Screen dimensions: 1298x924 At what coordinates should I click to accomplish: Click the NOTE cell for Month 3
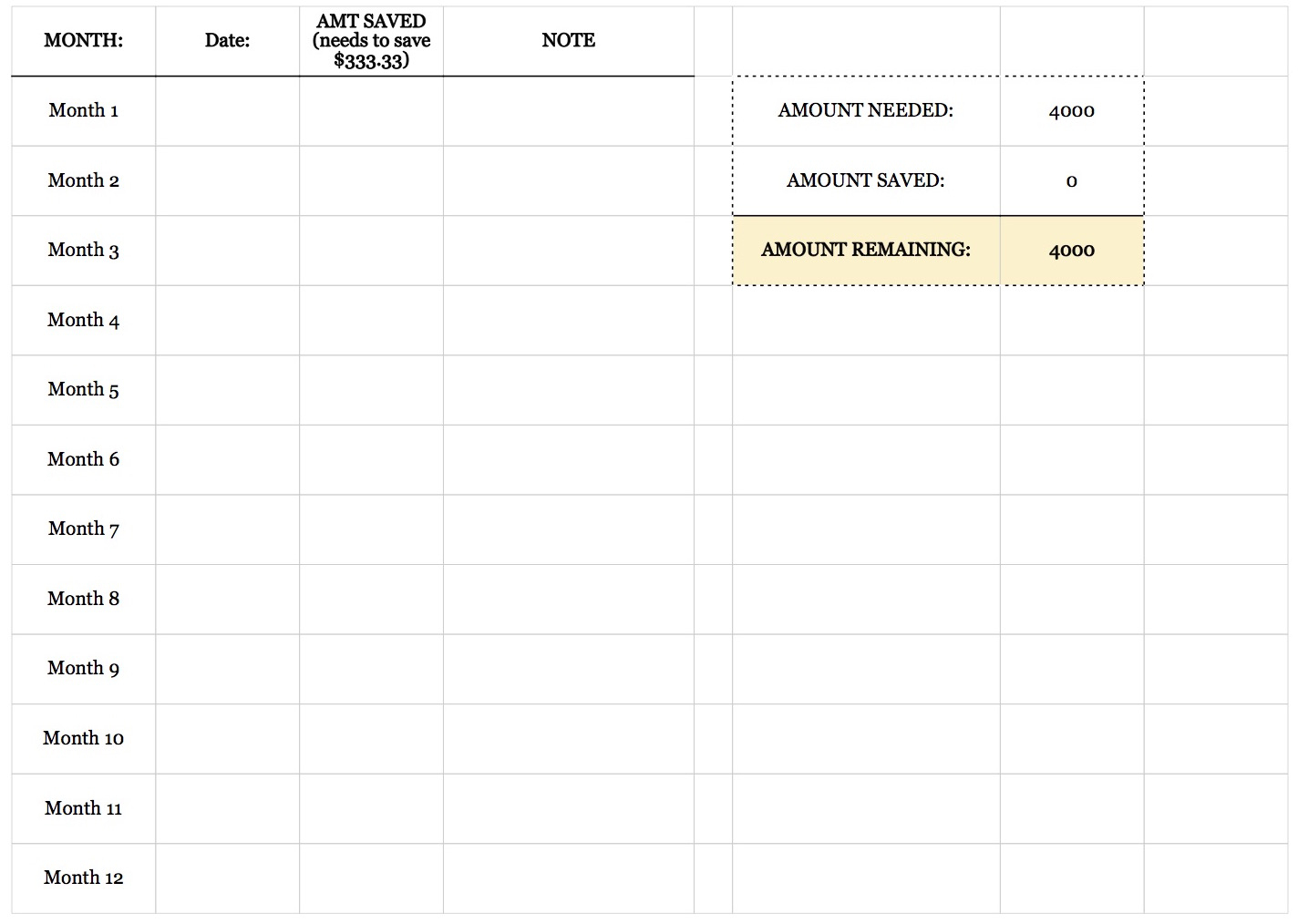tap(568, 251)
